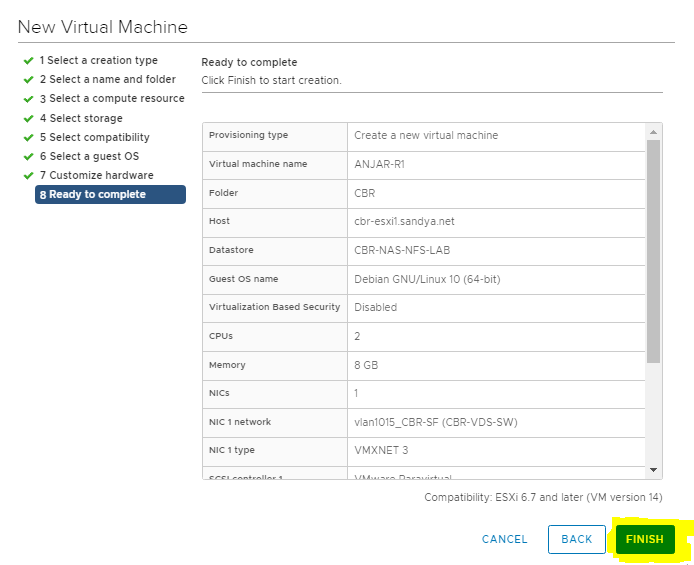Open step 2 Select a name and folder

pyautogui.click(x=107, y=80)
